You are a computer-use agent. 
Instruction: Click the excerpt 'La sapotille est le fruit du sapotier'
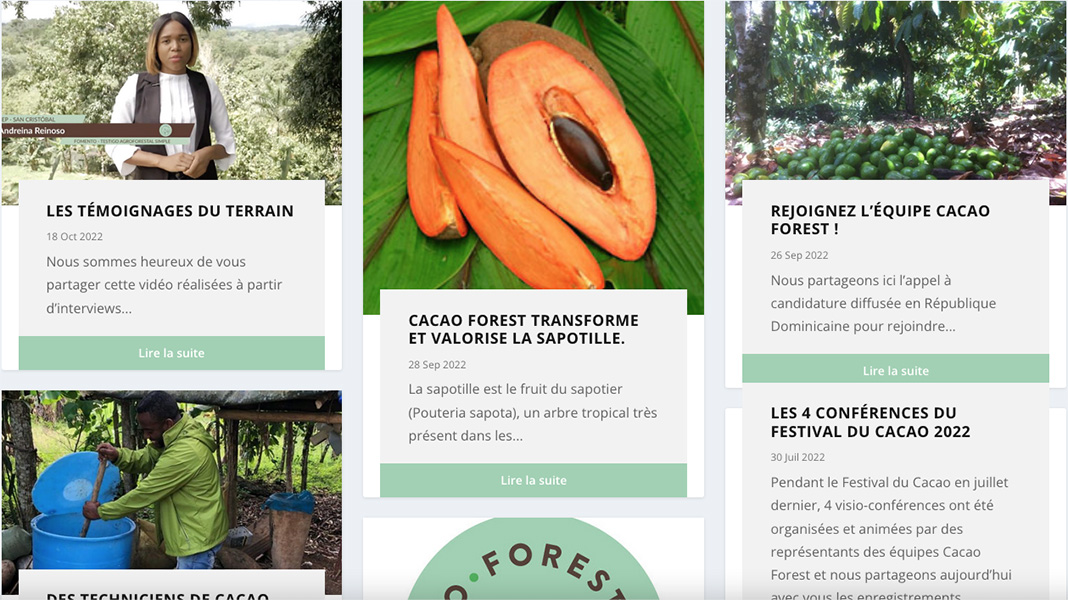(533, 412)
